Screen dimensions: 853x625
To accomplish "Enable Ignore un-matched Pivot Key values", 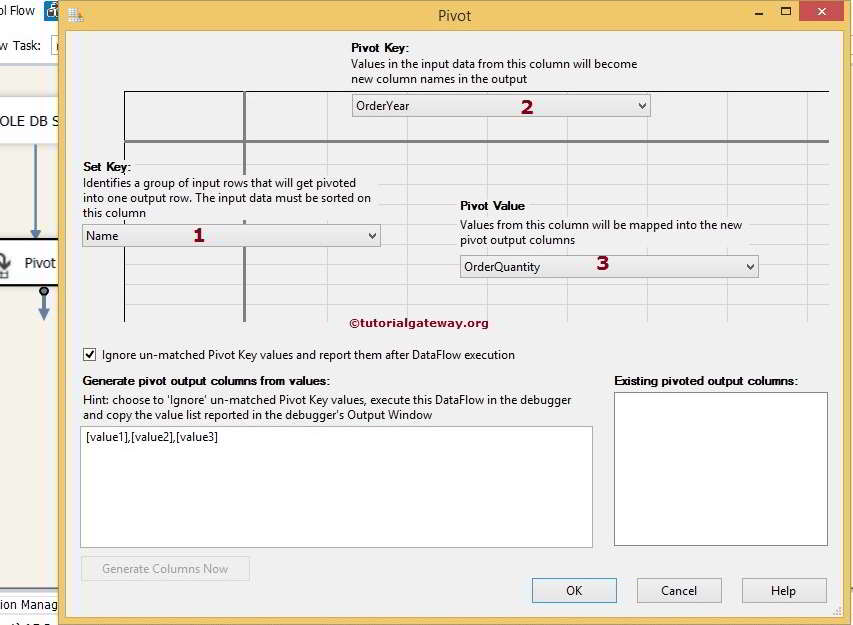I will pyautogui.click(x=88, y=355).
